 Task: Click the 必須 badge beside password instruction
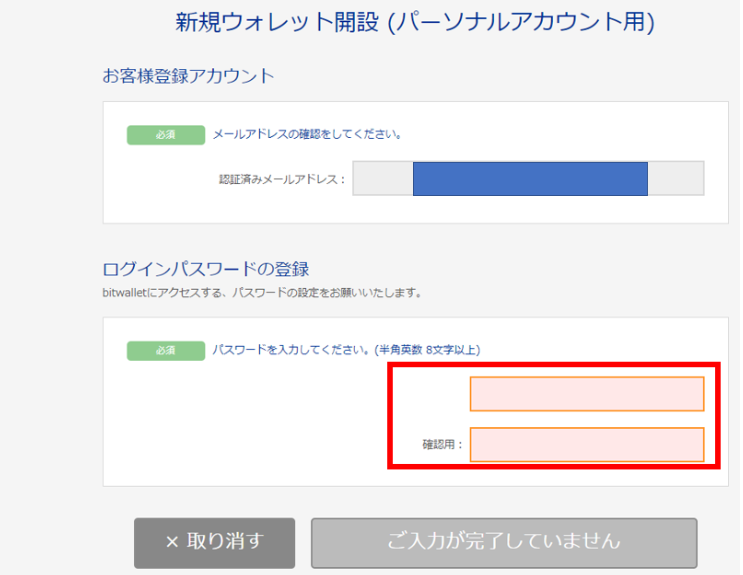tap(166, 351)
